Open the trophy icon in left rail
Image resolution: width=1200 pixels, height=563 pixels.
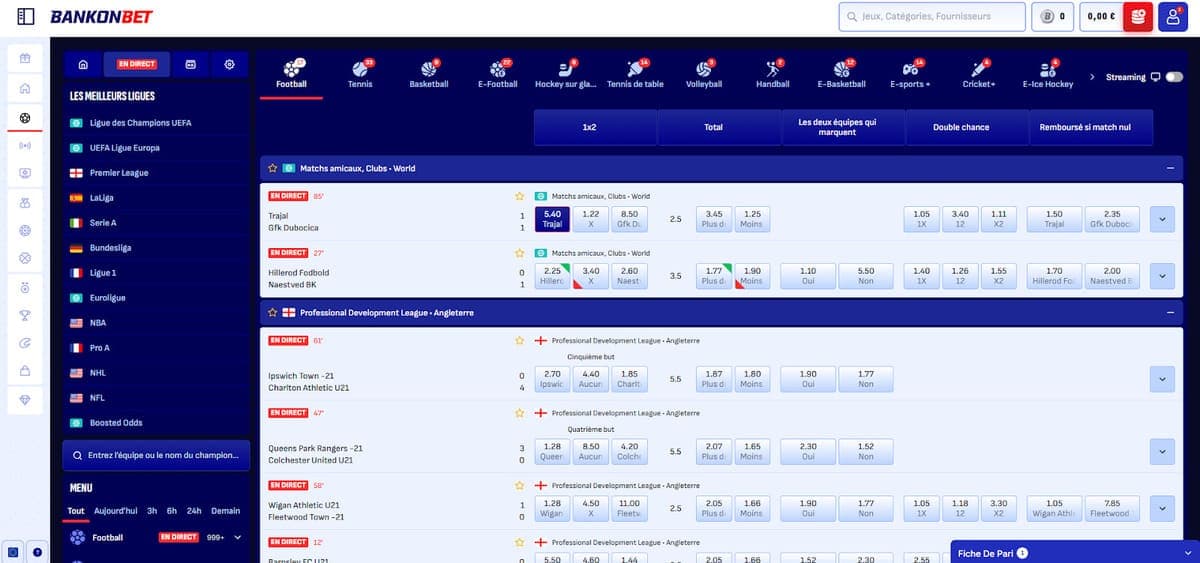coord(25,315)
